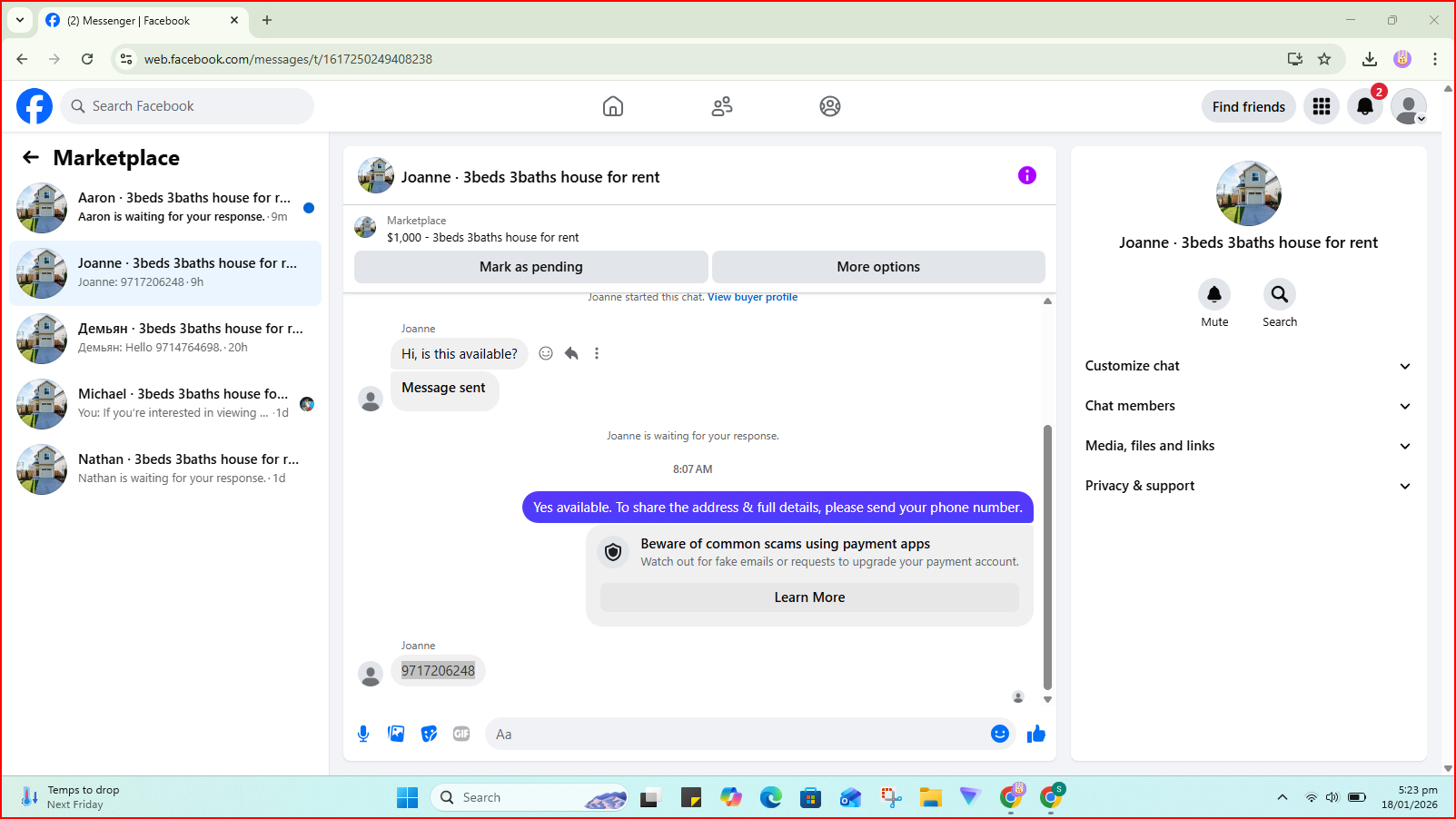1456x819 pixels.
Task: Open house thumbnail in right panel
Action: (1249, 193)
